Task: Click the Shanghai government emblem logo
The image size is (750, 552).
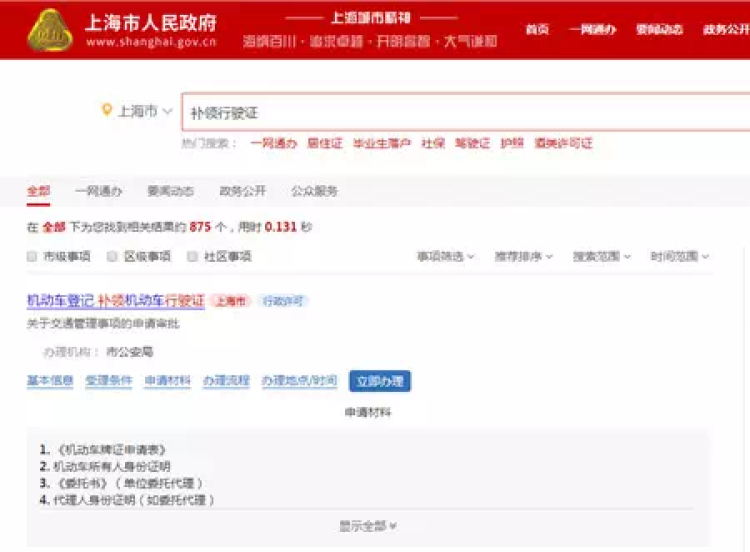Action: coord(50,30)
